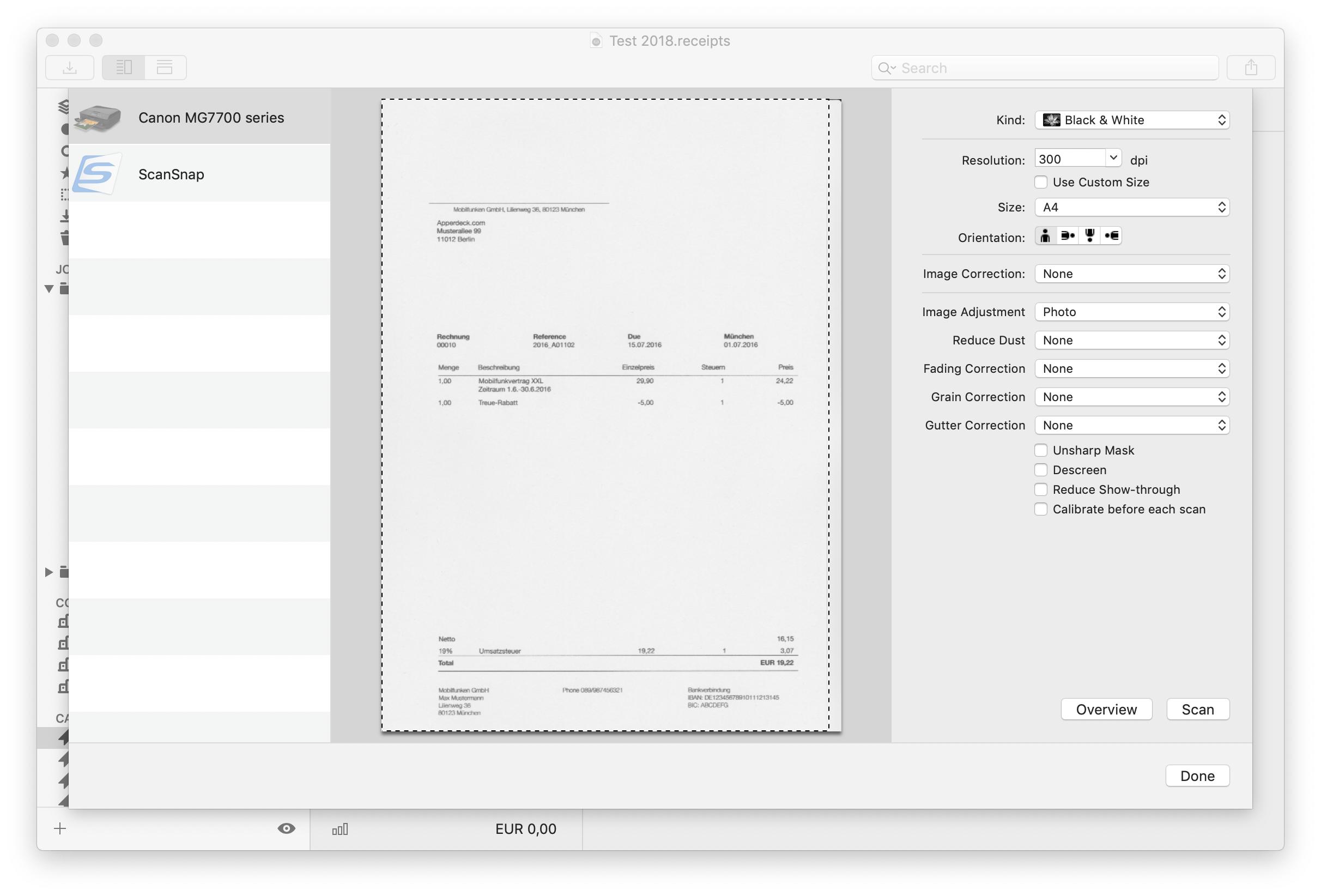The image size is (1321, 896).
Task: Enable Calibrate before each scan
Action: coord(1041,509)
